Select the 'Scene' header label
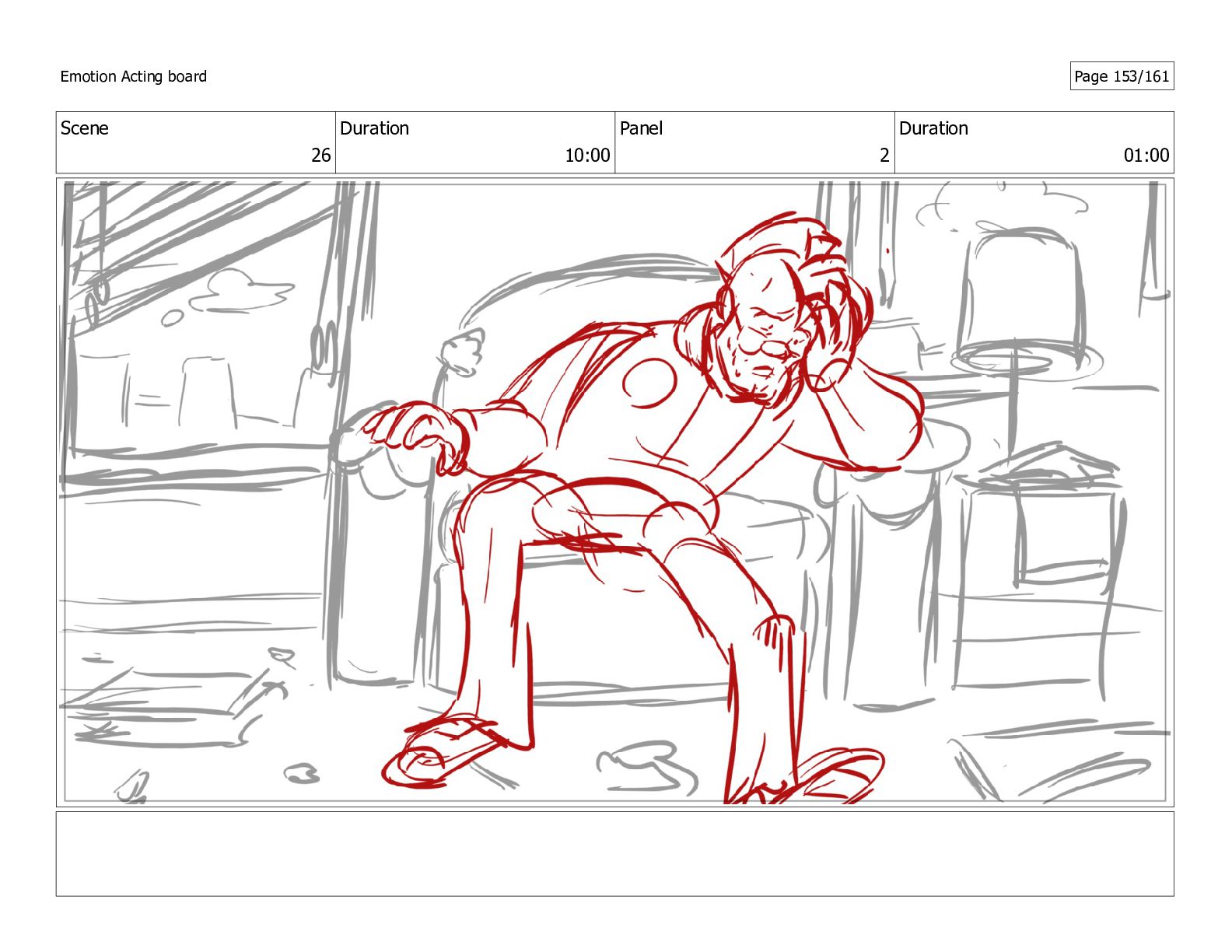Image resolution: width=1232 pixels, height=952 pixels. coord(85,128)
